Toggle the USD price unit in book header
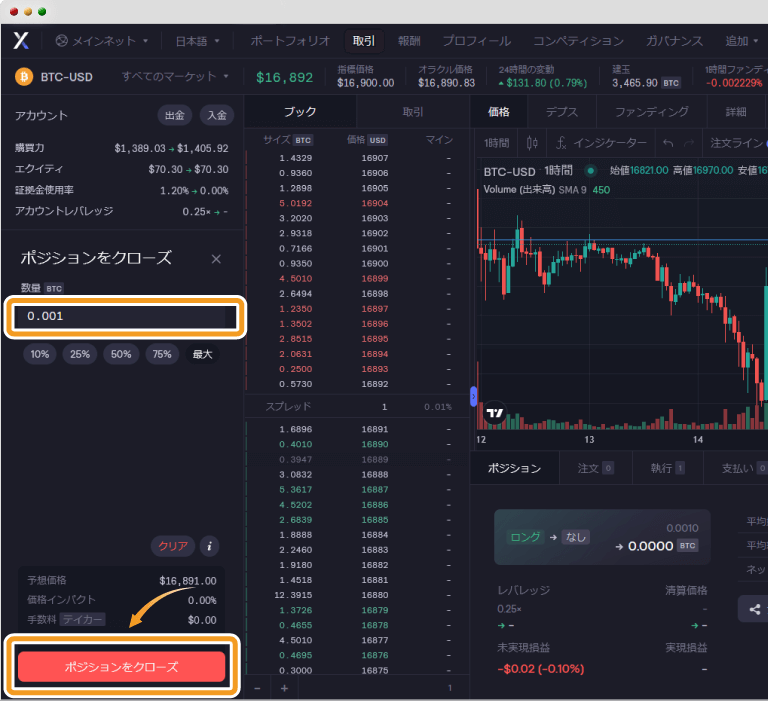Image resolution: width=768 pixels, height=701 pixels. 377,141
